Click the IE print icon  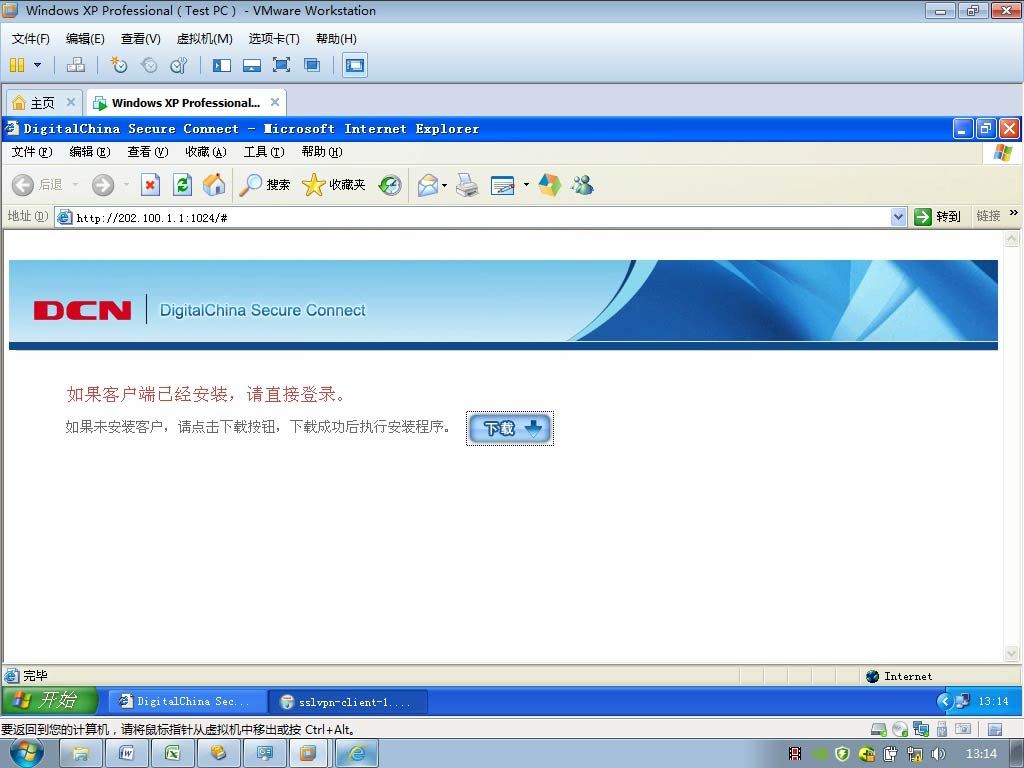pos(467,185)
